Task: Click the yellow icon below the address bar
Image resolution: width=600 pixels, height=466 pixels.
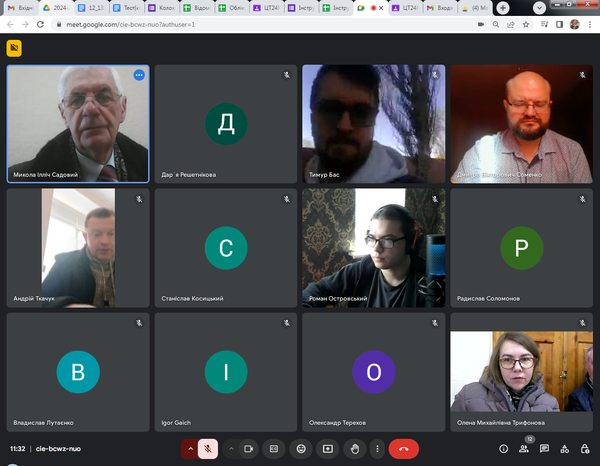Action: click(x=14, y=47)
